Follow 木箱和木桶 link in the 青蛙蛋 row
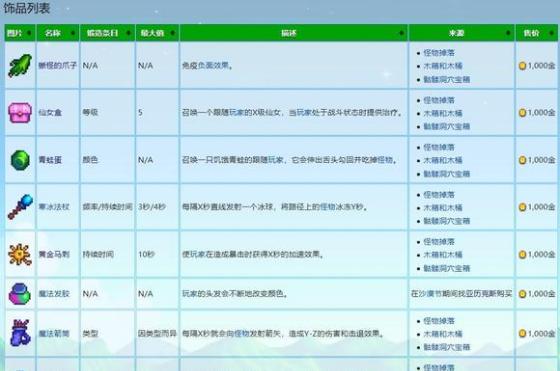The image size is (560, 371). click(443, 160)
